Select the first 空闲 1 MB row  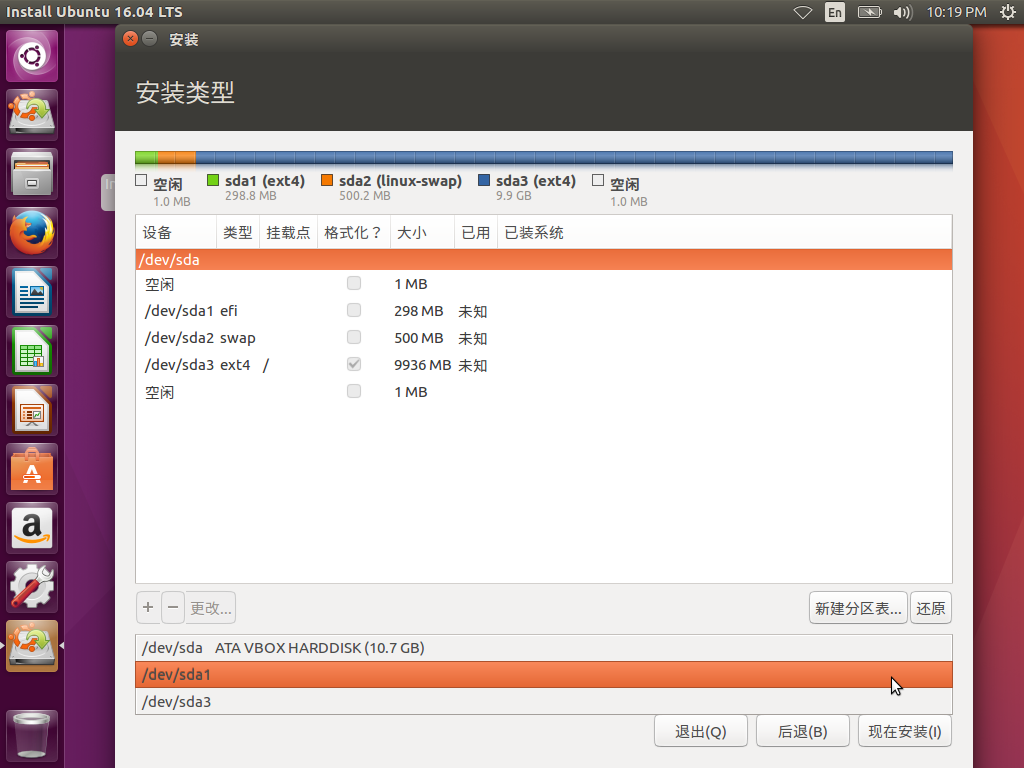click(x=543, y=284)
